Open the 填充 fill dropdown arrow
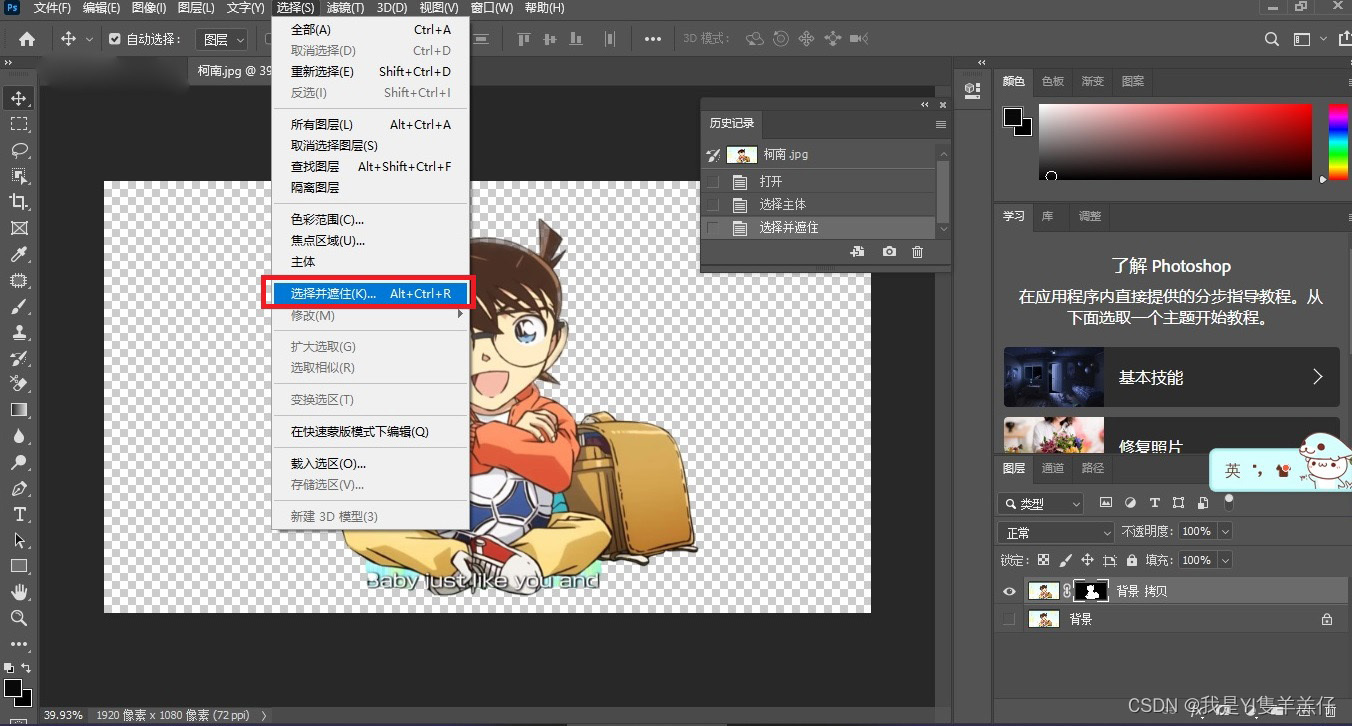 click(1225, 560)
